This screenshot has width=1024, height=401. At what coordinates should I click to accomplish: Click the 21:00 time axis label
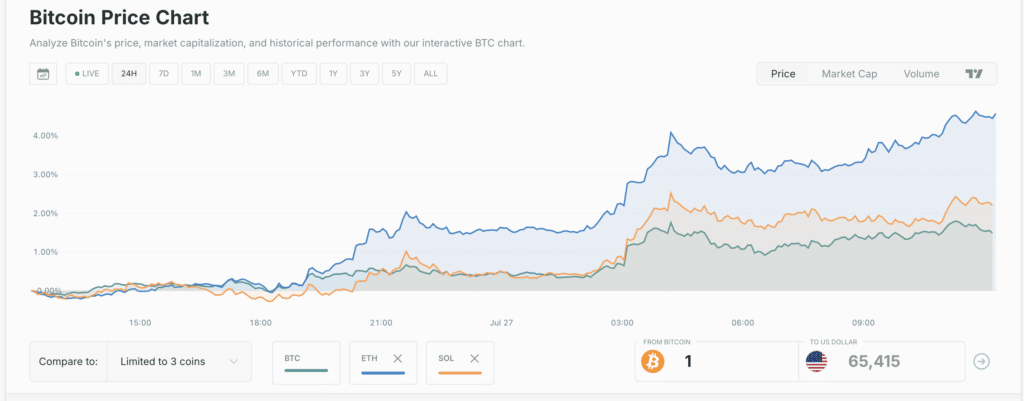[381, 322]
